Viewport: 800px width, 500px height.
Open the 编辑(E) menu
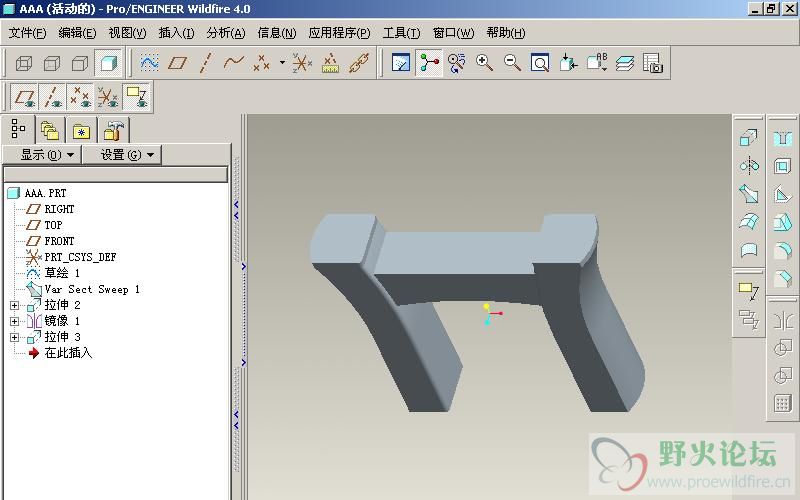point(78,33)
